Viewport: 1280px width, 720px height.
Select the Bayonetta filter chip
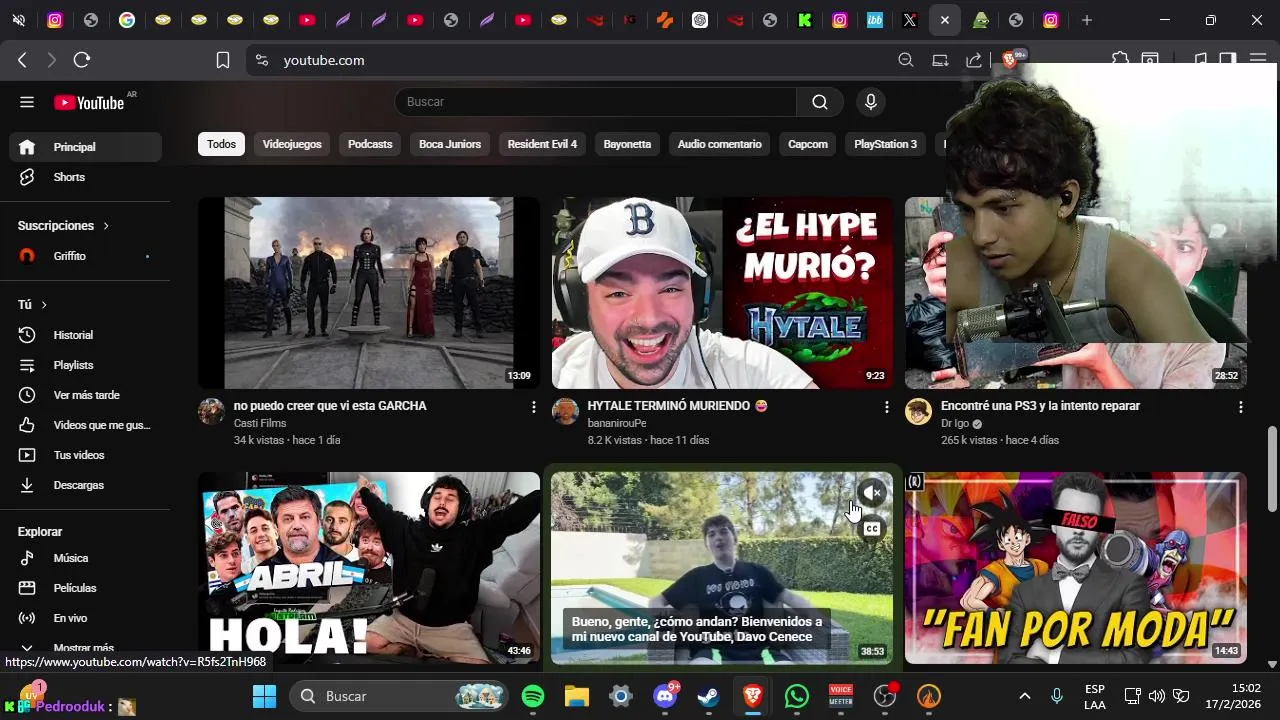pos(627,144)
